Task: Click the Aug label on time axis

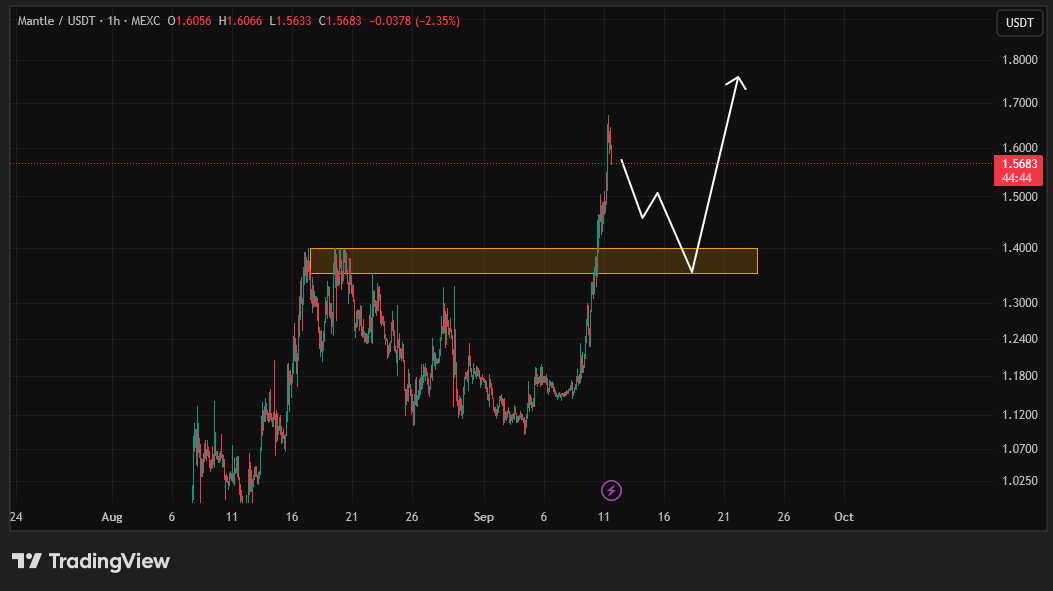Action: pos(112,517)
